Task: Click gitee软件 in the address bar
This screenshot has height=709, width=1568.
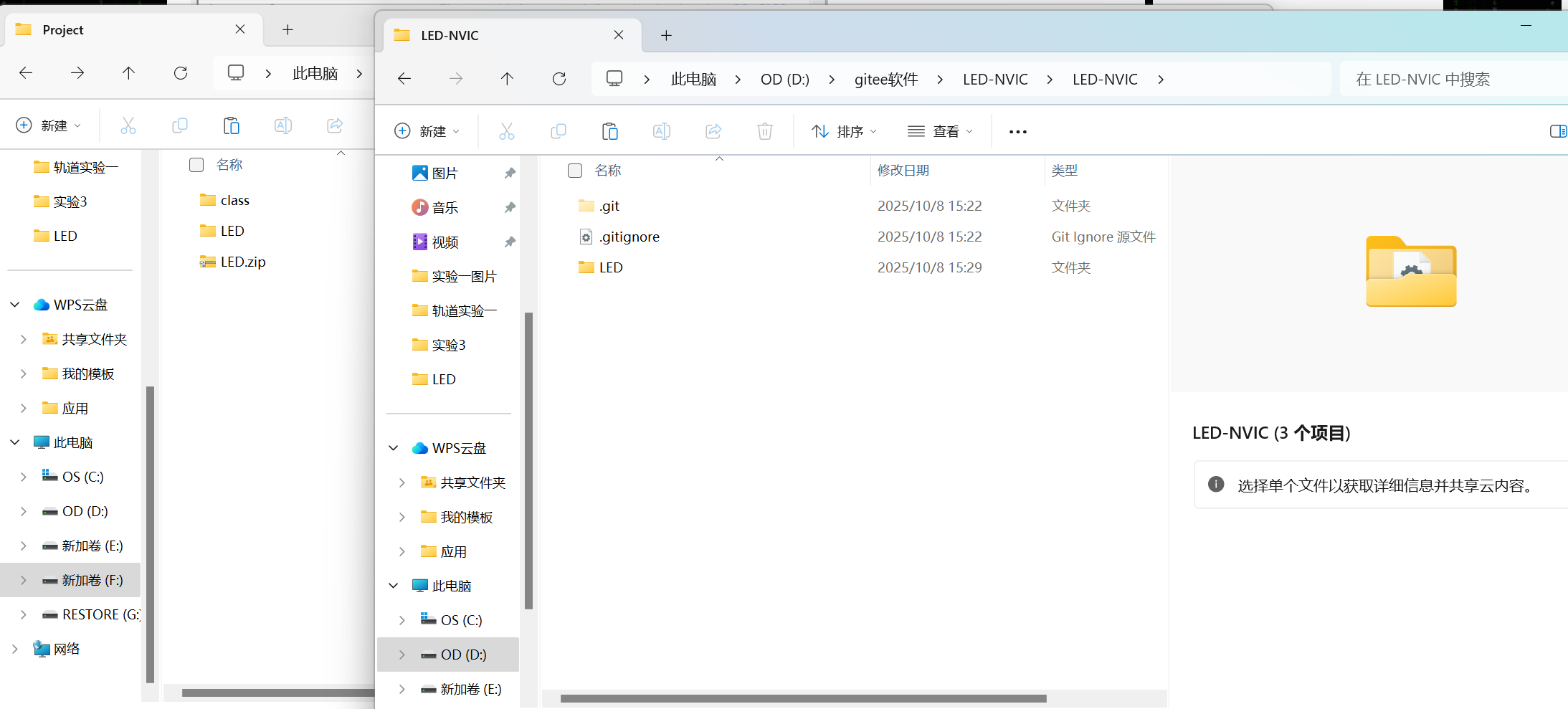Action: point(886,79)
